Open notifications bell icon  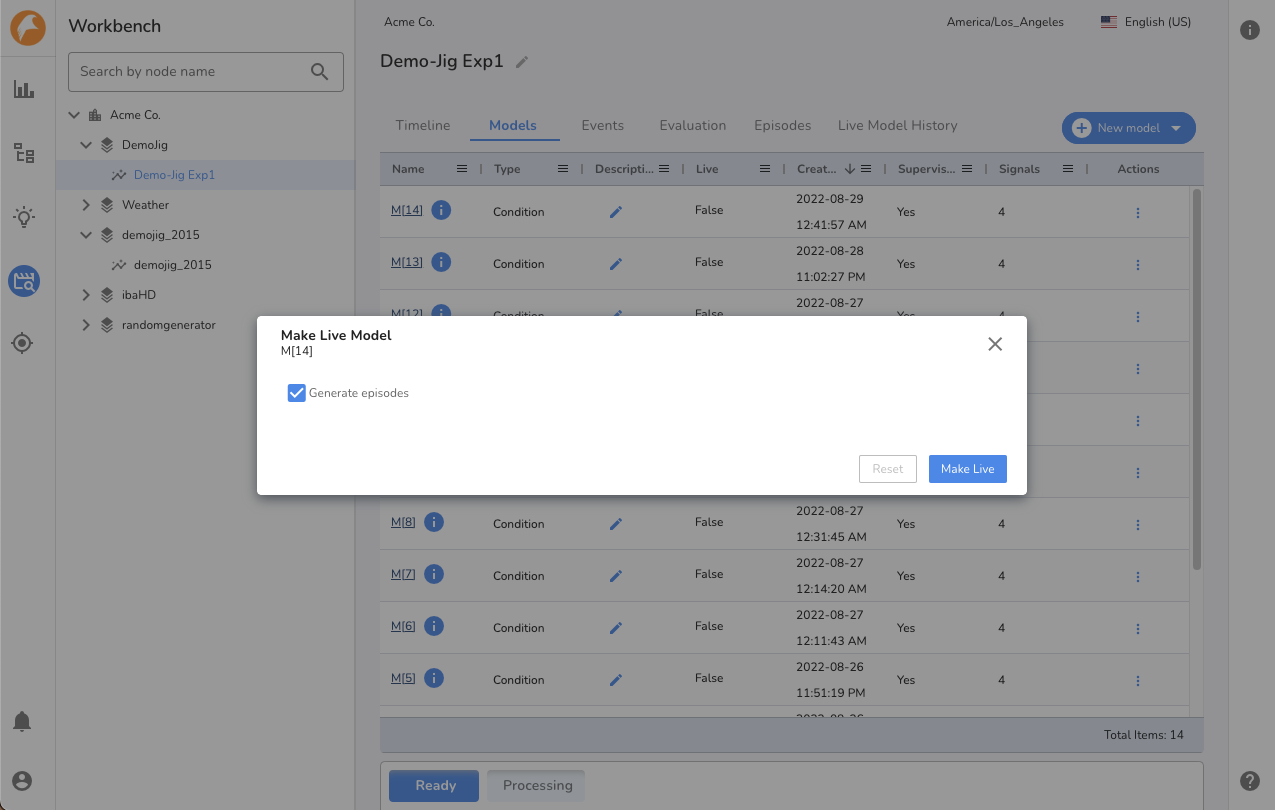click(22, 721)
